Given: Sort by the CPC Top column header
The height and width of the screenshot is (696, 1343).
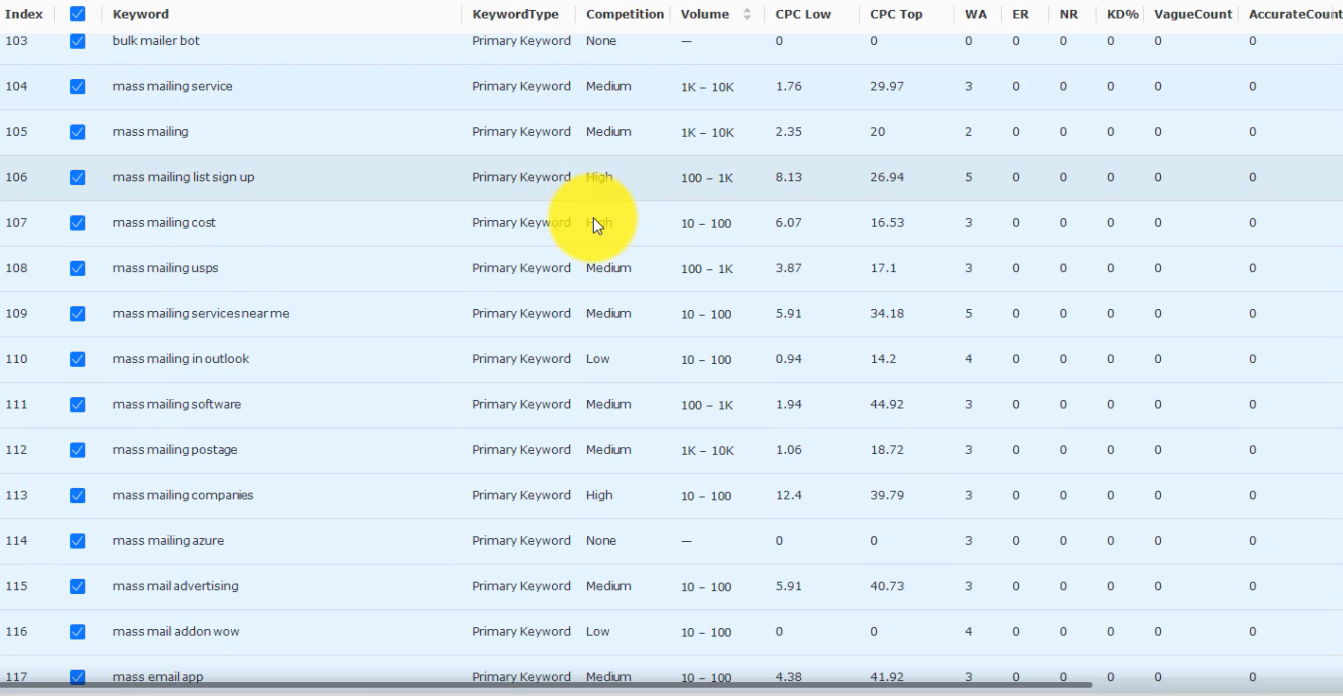Looking at the screenshot, I should 896,14.
